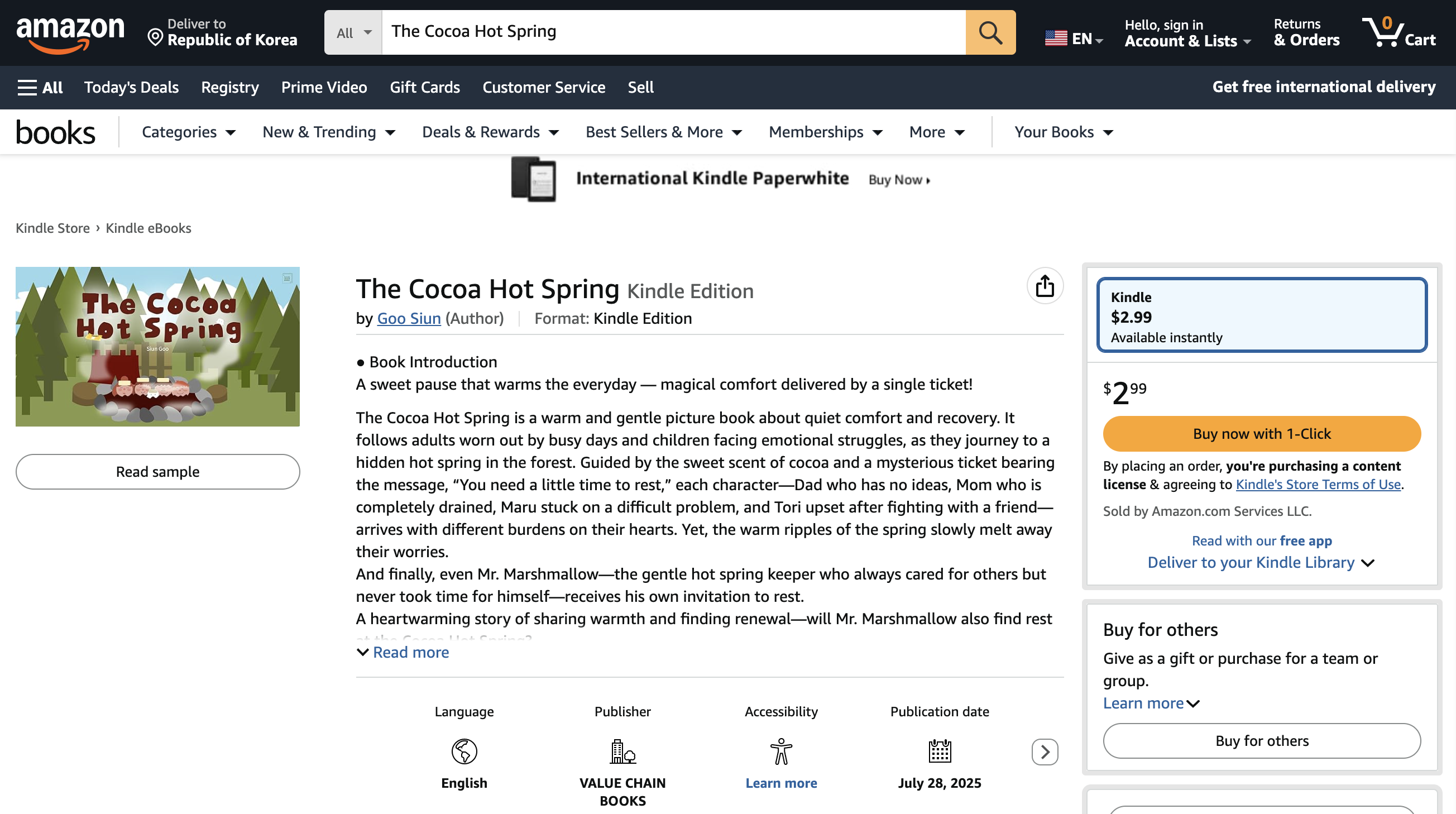Open Kindle's Store Terms of Use
Viewport: 1456px width, 814px height.
[1318, 485]
